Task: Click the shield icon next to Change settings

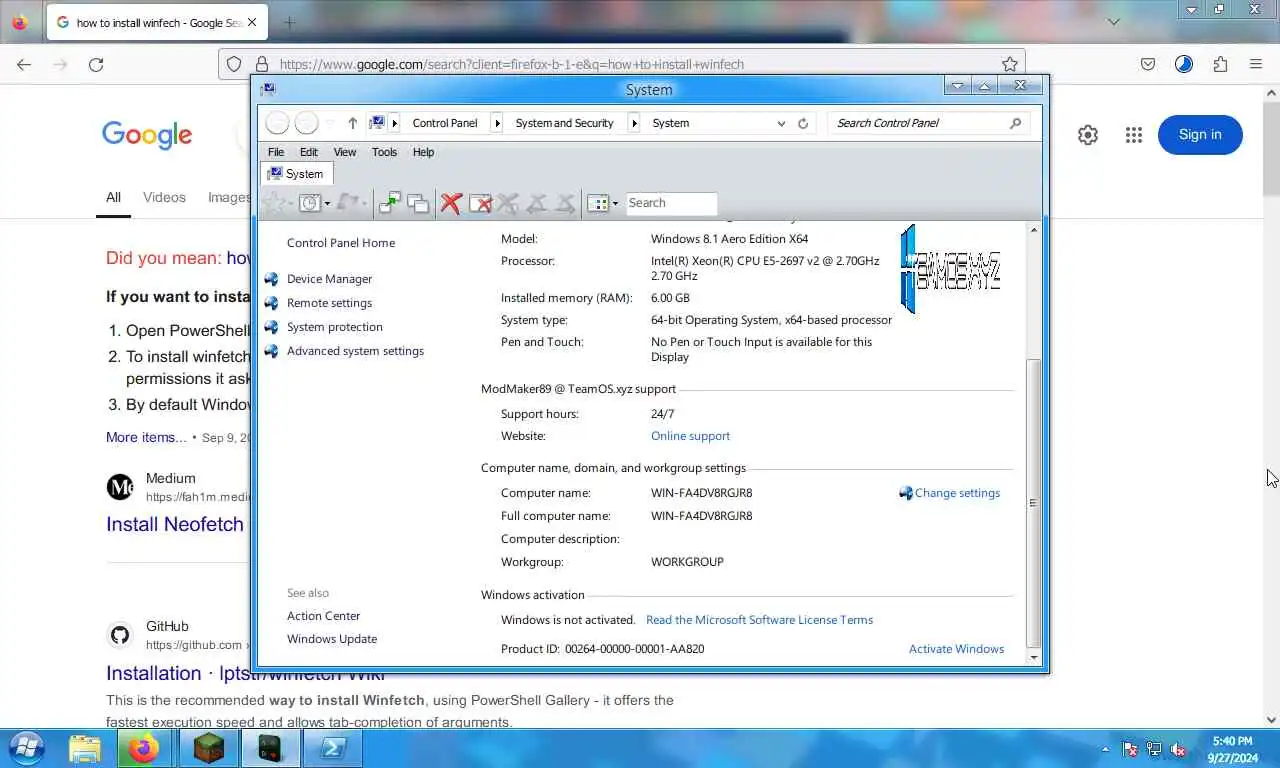Action: (x=905, y=493)
